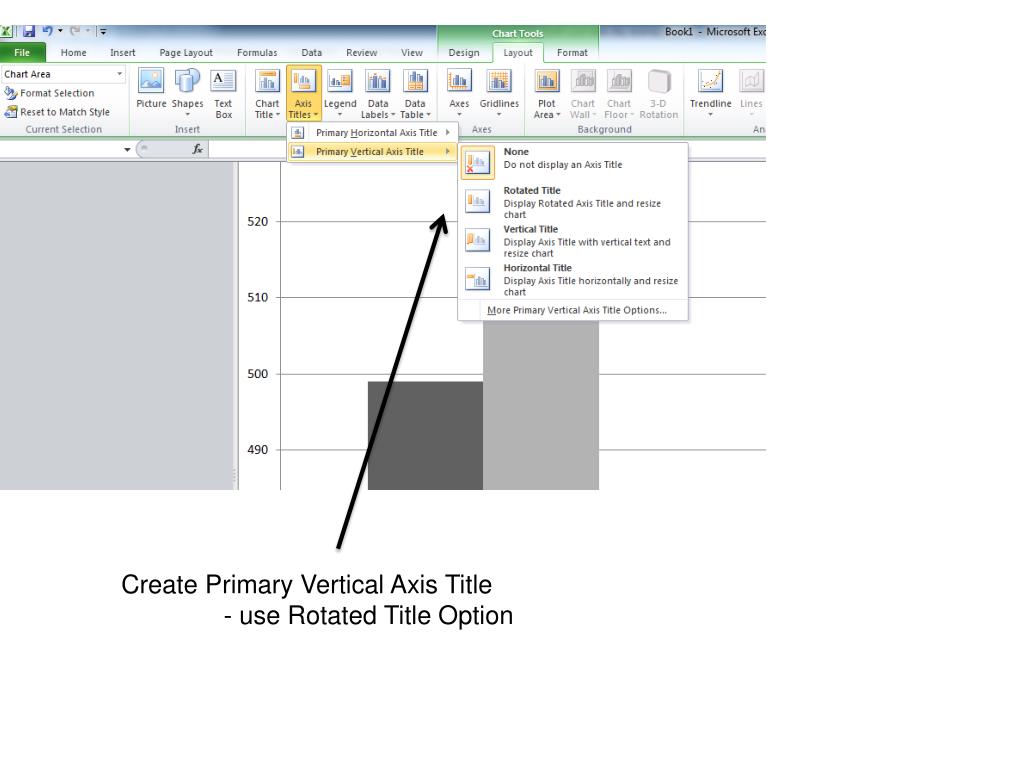This screenshot has height=768, width=1024.
Task: Open the Axes options menu
Action: point(459,93)
